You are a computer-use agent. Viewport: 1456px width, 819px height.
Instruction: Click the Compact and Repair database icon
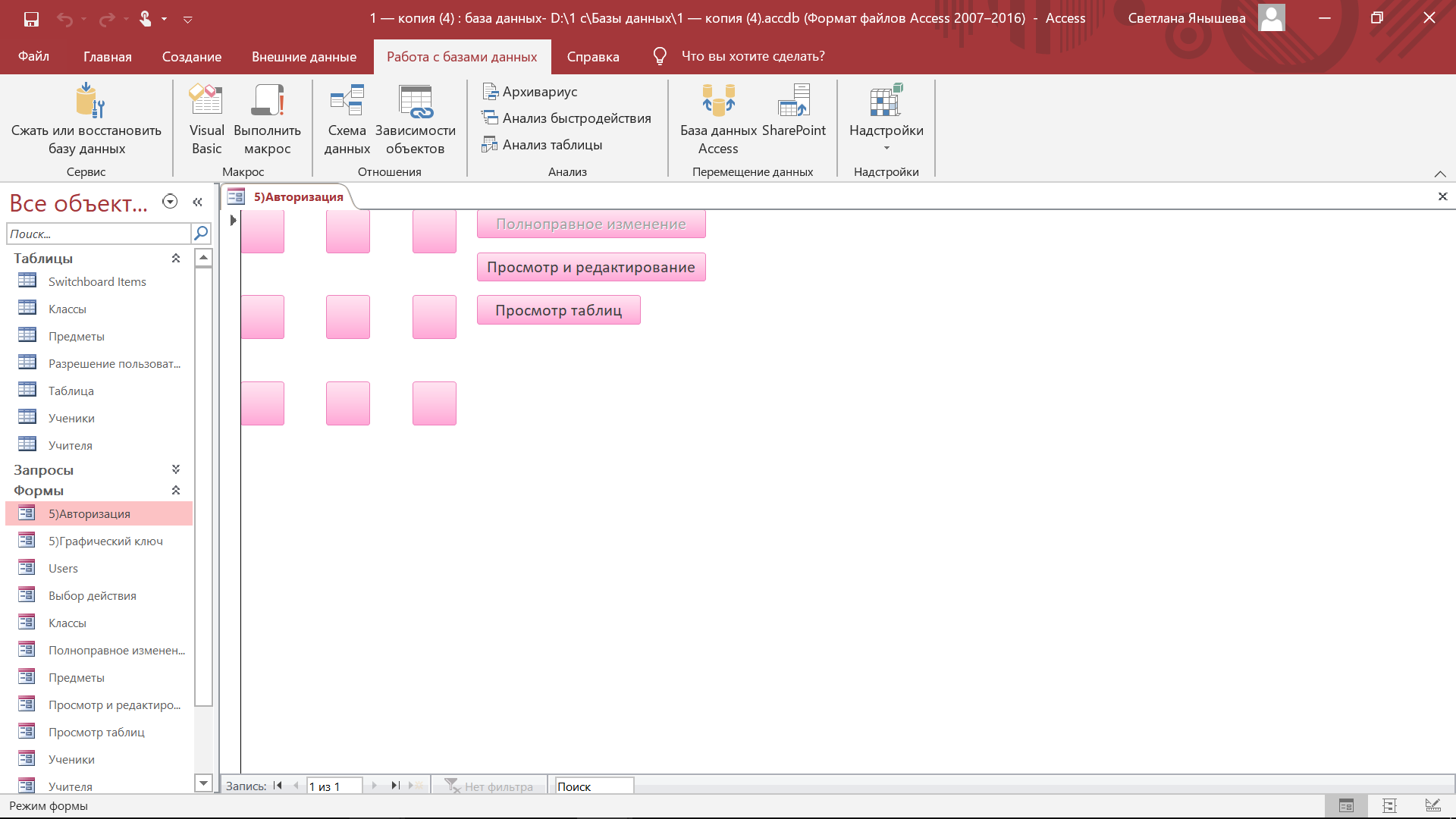pyautogui.click(x=89, y=102)
